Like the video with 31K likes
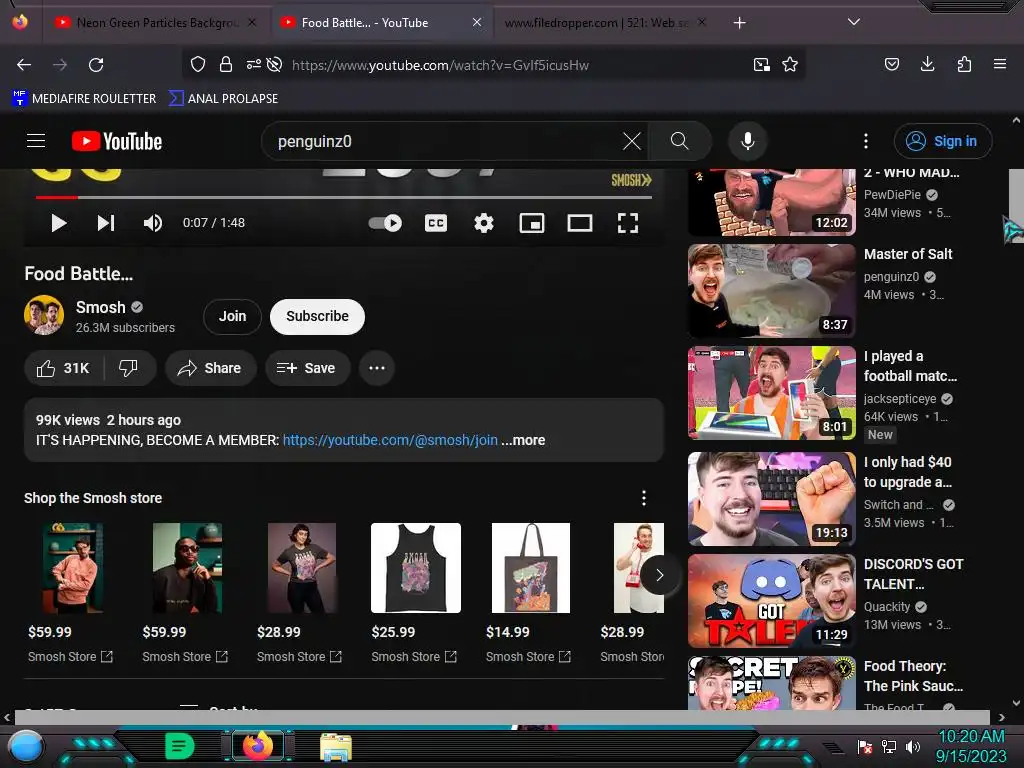Image resolution: width=1024 pixels, height=768 pixels. pyautogui.click(x=63, y=368)
